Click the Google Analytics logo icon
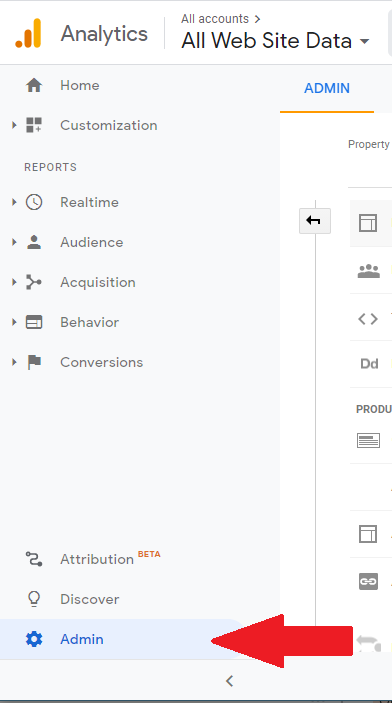Image resolution: width=392 pixels, height=703 pixels. click(x=28, y=33)
